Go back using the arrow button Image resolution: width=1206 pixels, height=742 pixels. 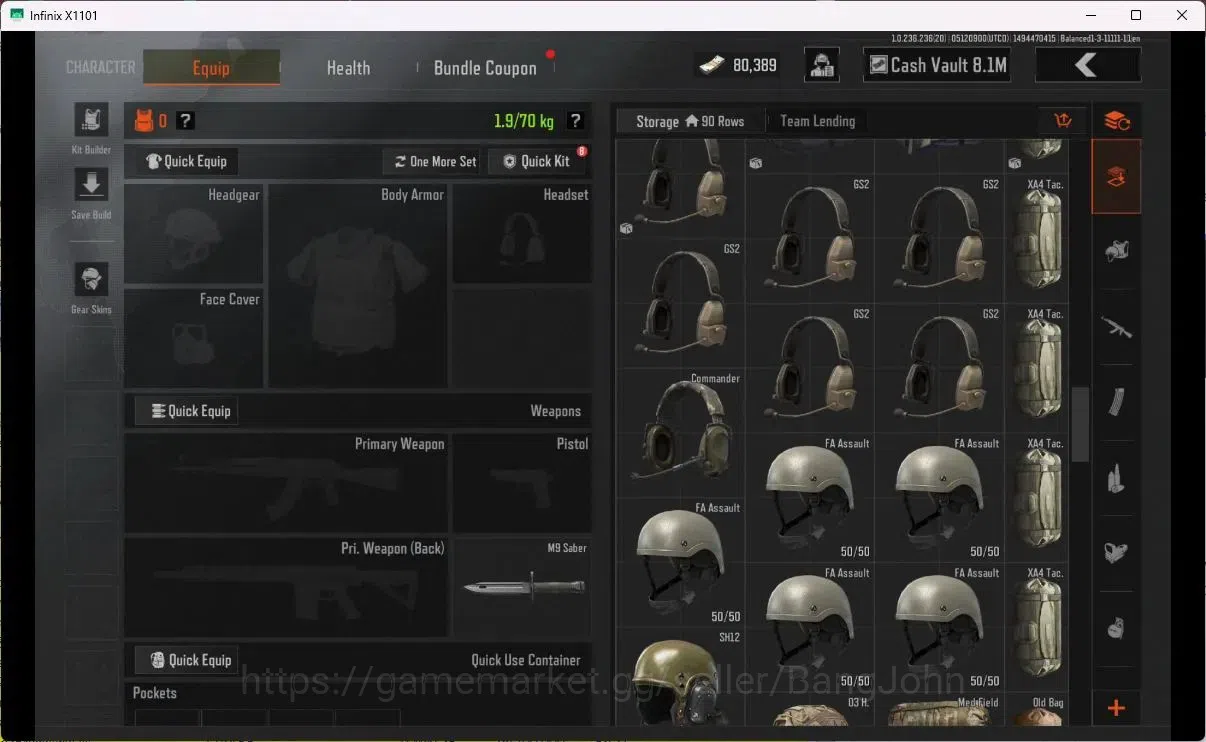pyautogui.click(x=1088, y=66)
